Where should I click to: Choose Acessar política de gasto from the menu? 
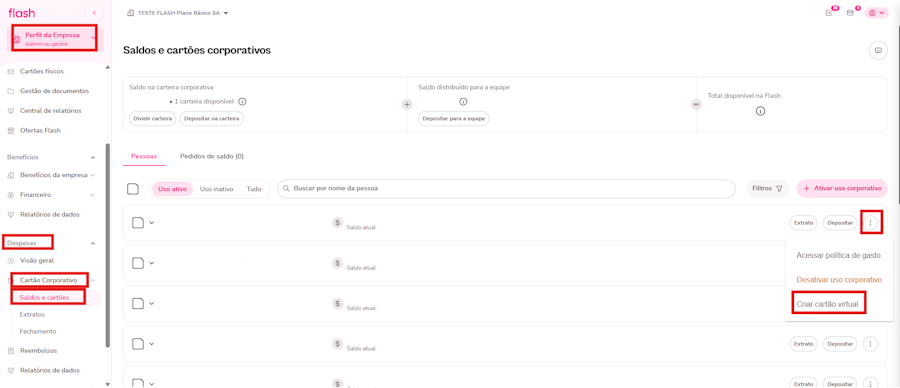(839, 255)
